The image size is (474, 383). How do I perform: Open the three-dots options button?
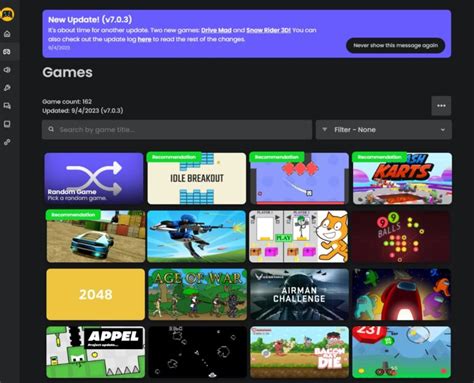[441, 106]
